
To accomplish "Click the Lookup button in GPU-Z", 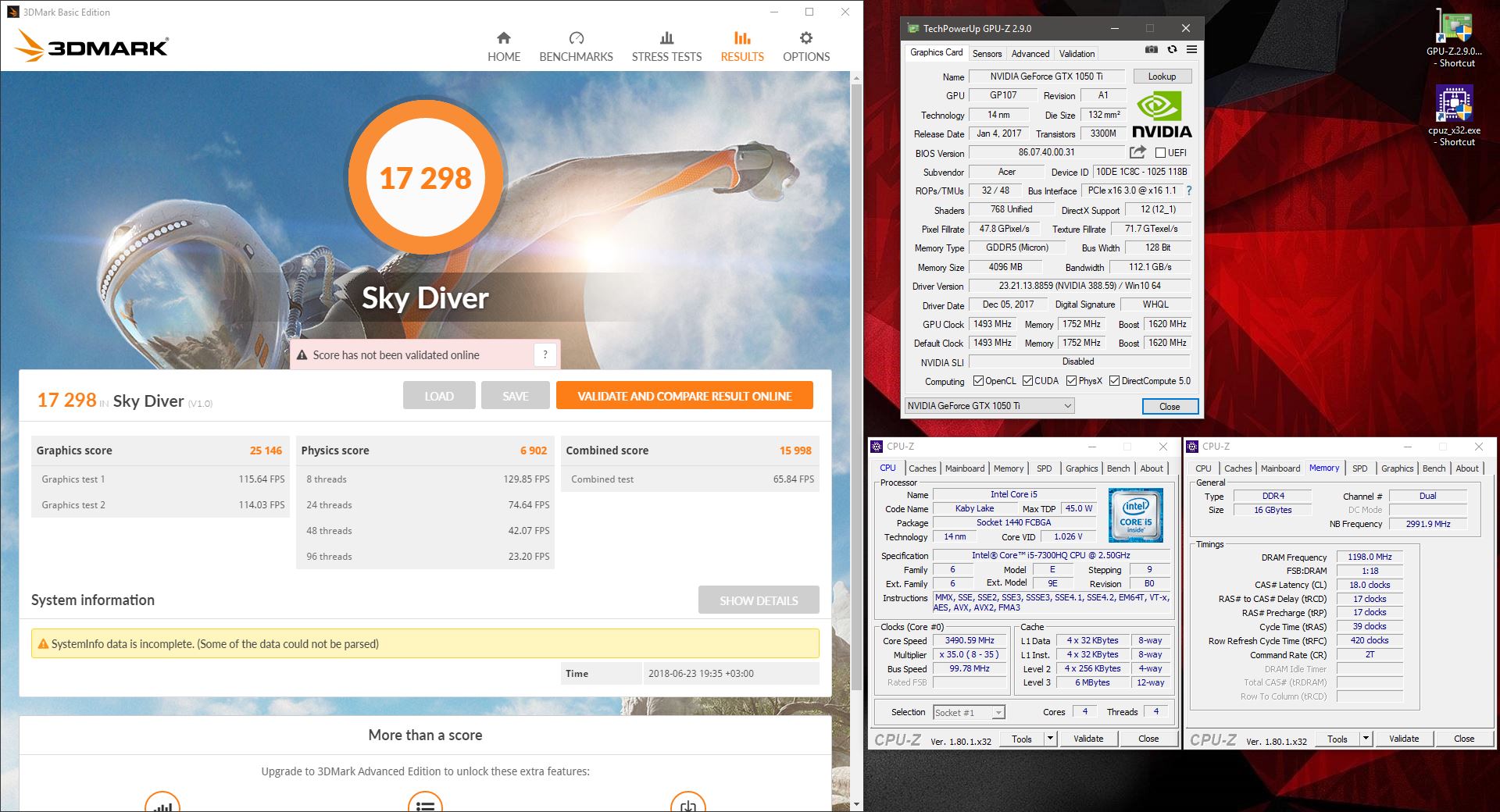I will (1162, 77).
